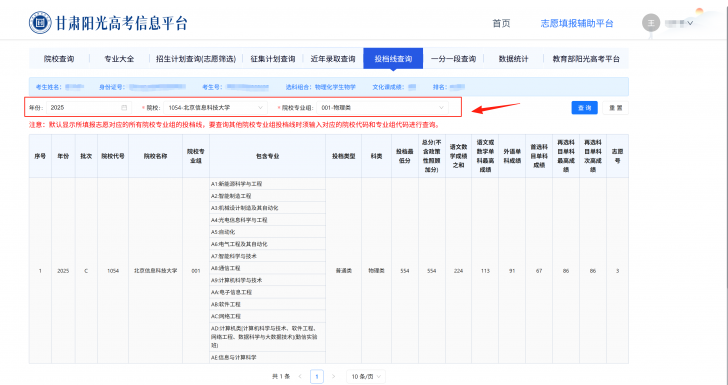Image resolution: width=728 pixels, height=385 pixels.
Task: Click the value 224 in the table
Action: pyautogui.click(x=458, y=271)
